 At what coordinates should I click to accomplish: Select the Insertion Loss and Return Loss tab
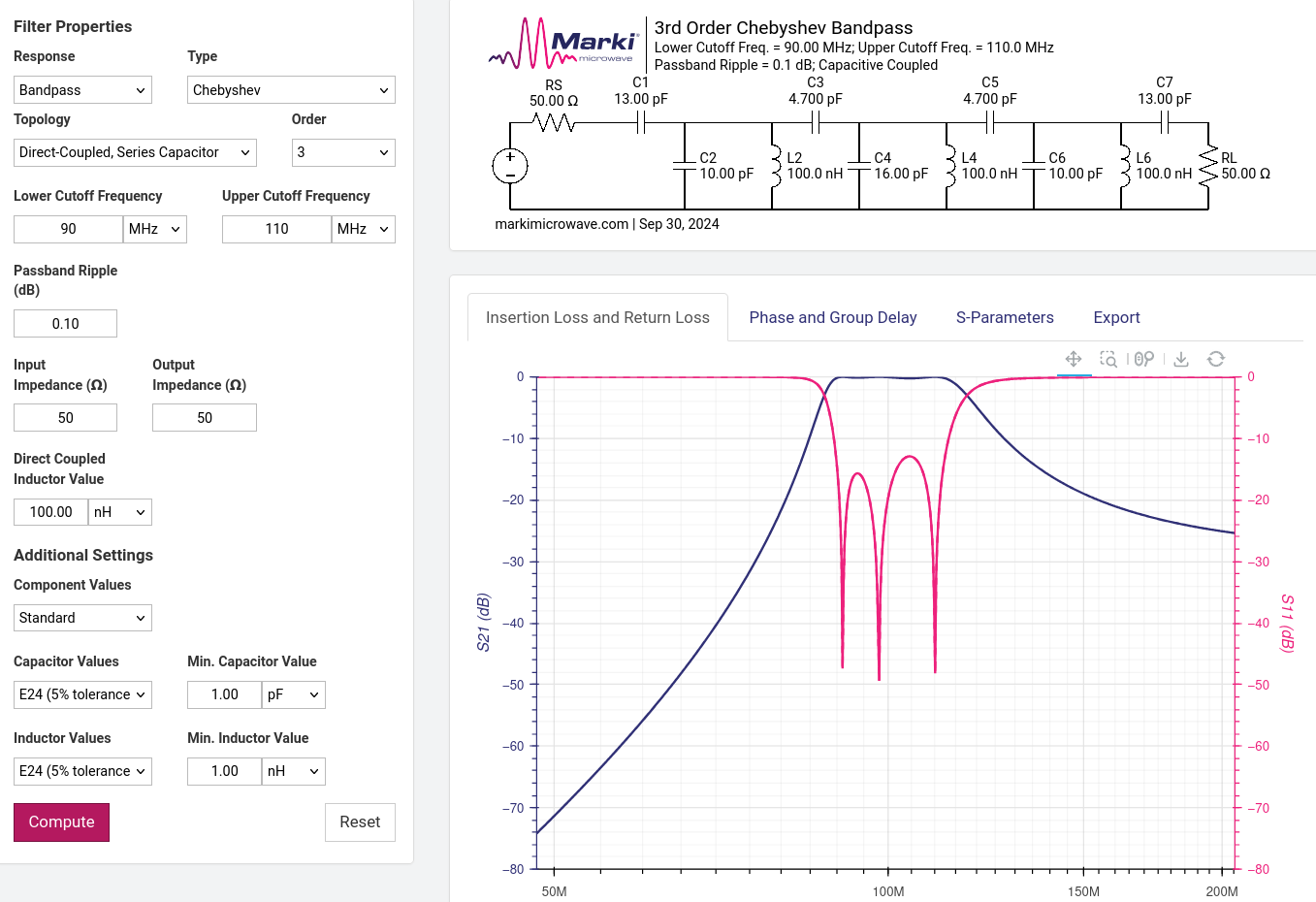597,317
